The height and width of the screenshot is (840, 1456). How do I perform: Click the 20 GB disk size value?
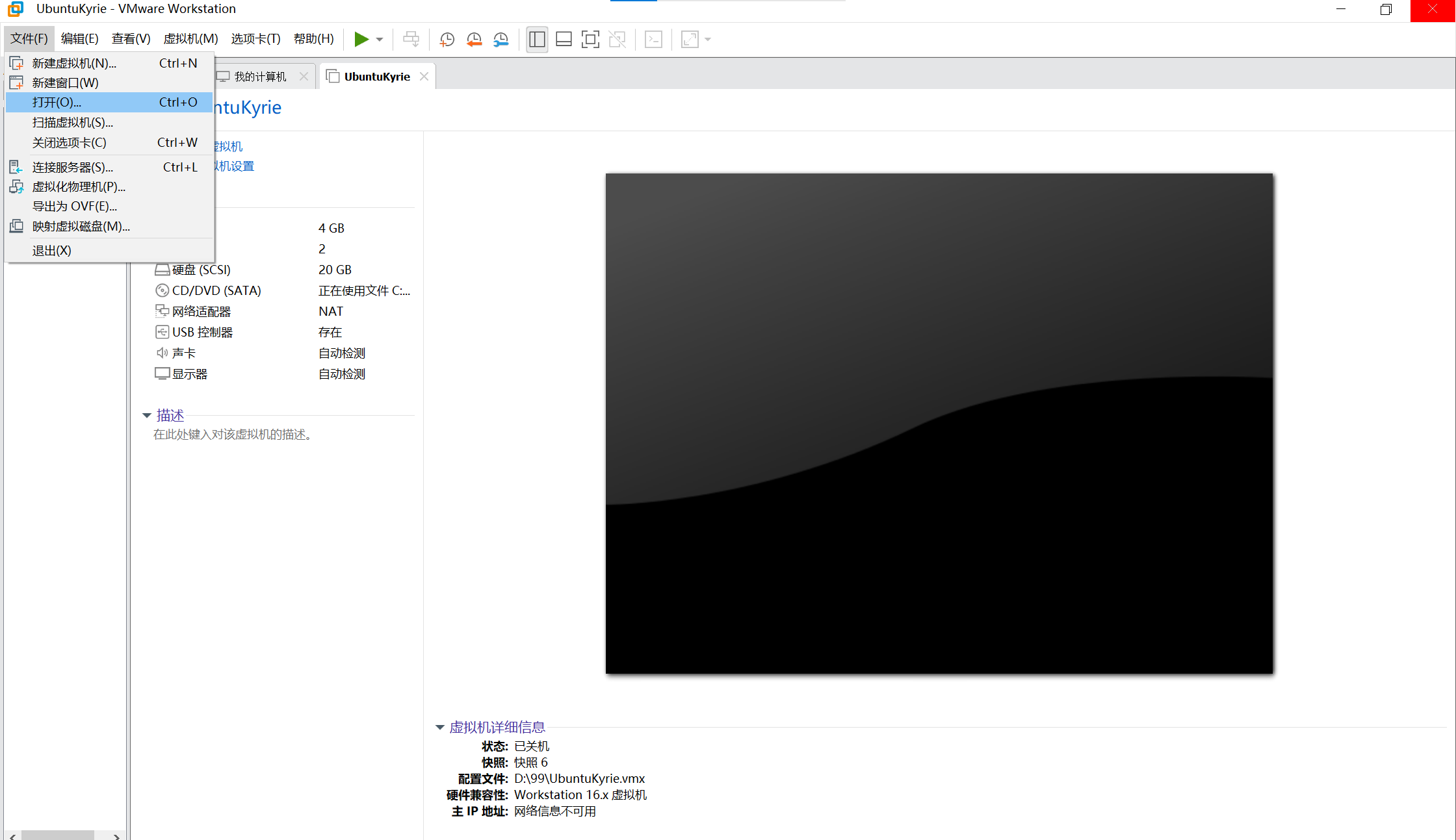335,270
